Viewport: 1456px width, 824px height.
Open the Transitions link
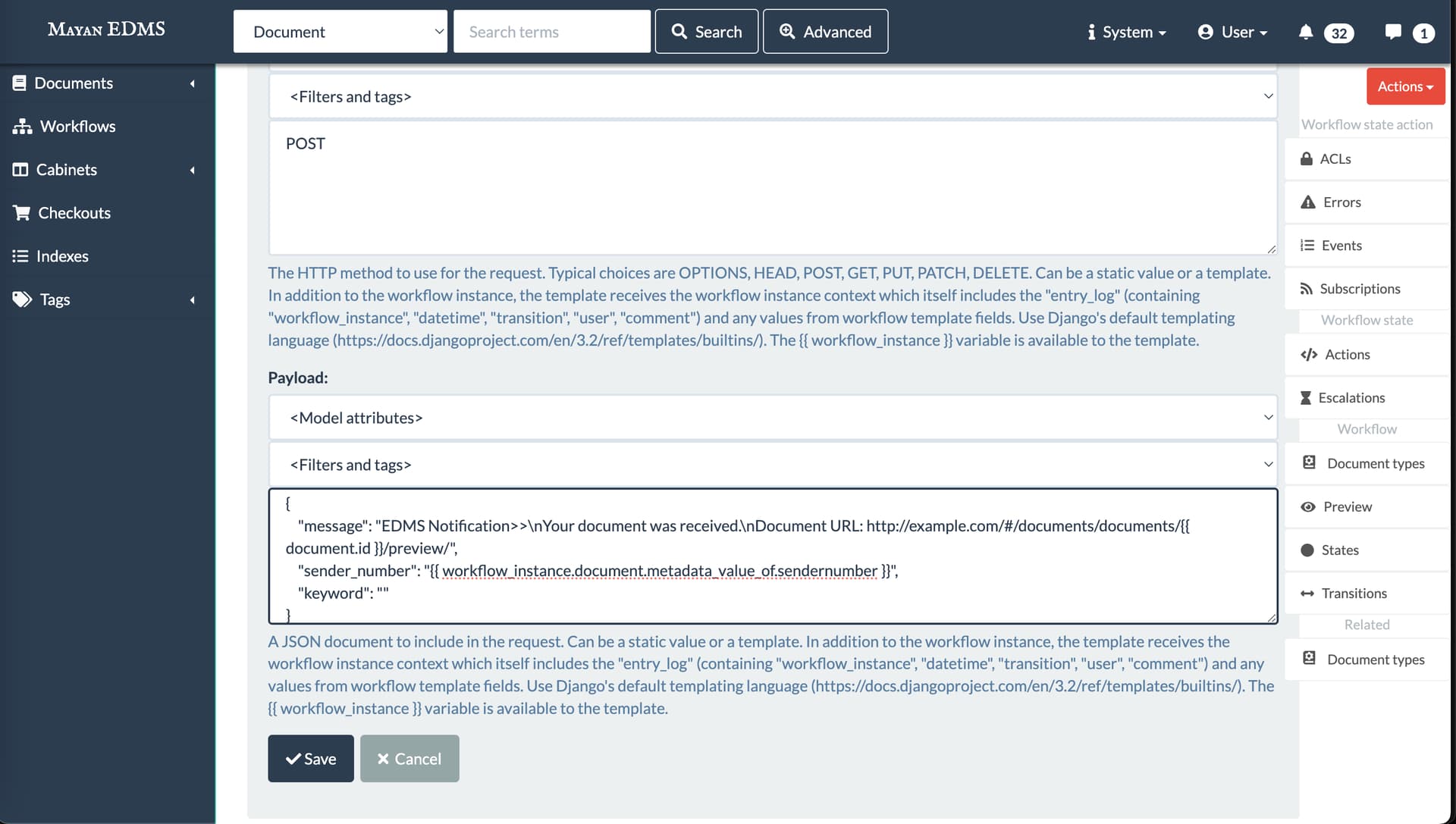[1367, 594]
